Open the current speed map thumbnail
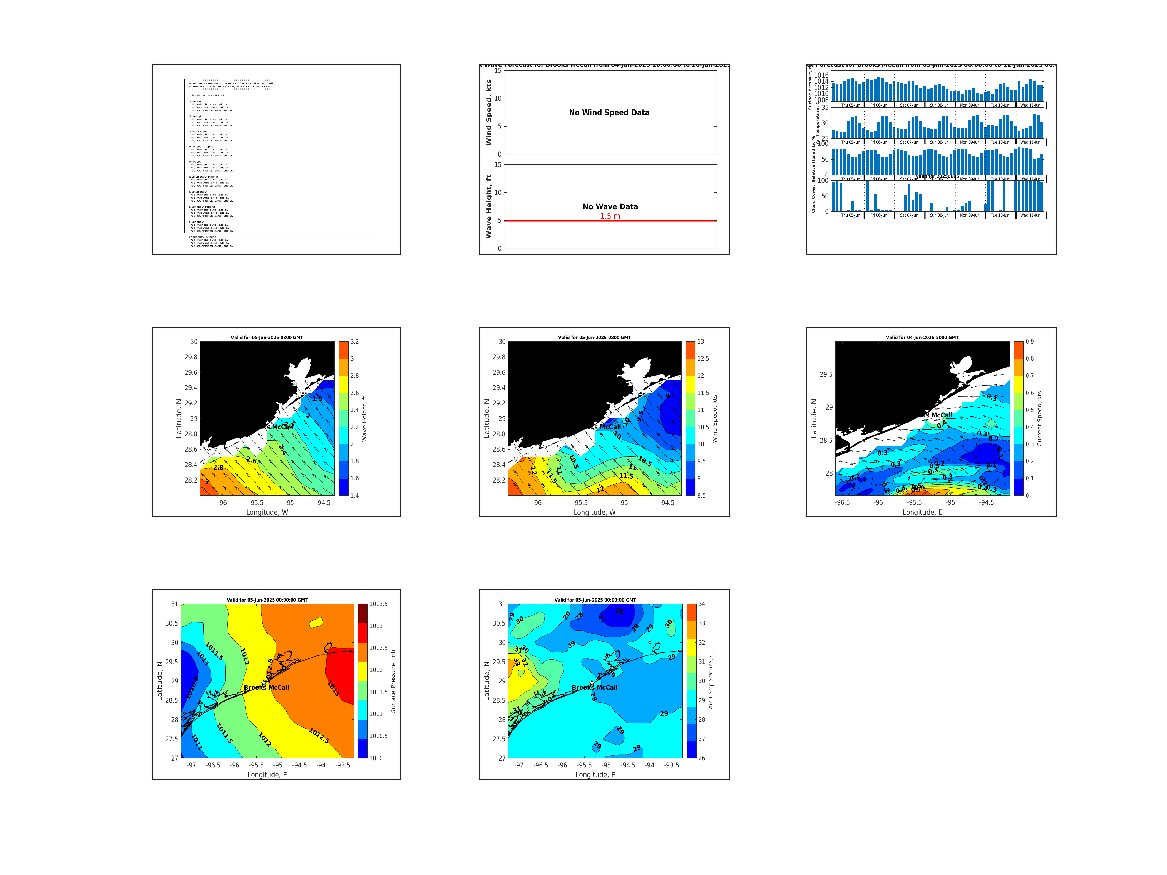 coord(931,422)
